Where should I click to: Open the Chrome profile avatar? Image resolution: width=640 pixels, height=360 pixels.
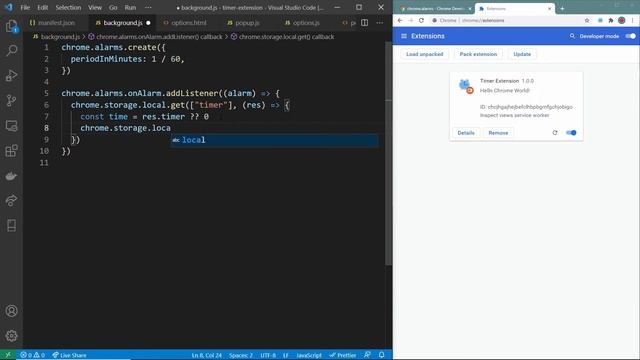pos(622,20)
